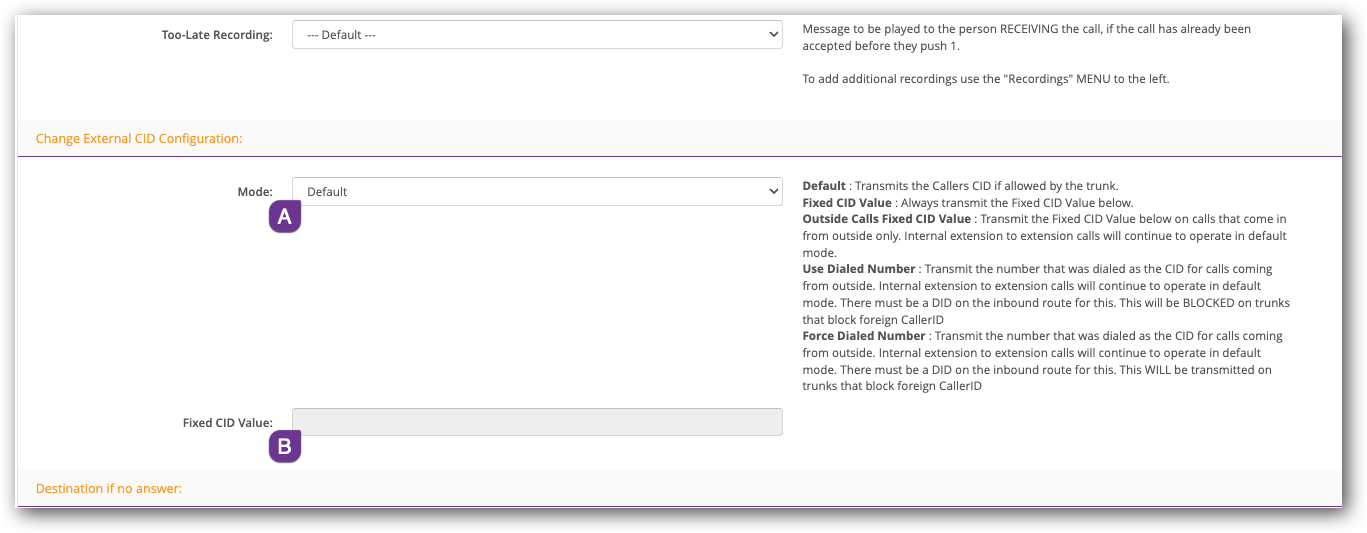This screenshot has width=1367, height=533.
Task: Click the Fixed CID Value input field
Action: (x=537, y=422)
